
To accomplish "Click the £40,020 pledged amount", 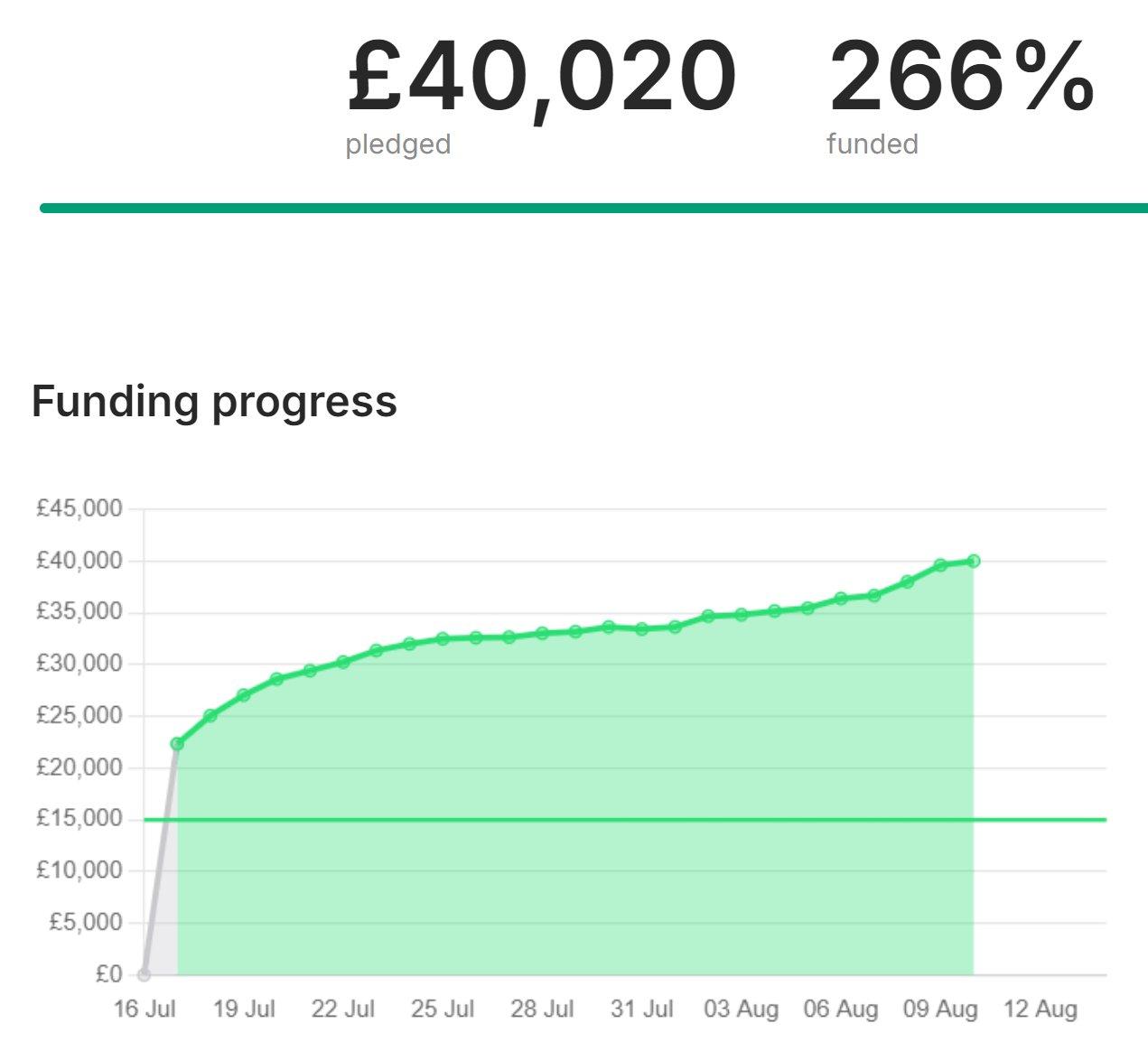I will (x=541, y=78).
